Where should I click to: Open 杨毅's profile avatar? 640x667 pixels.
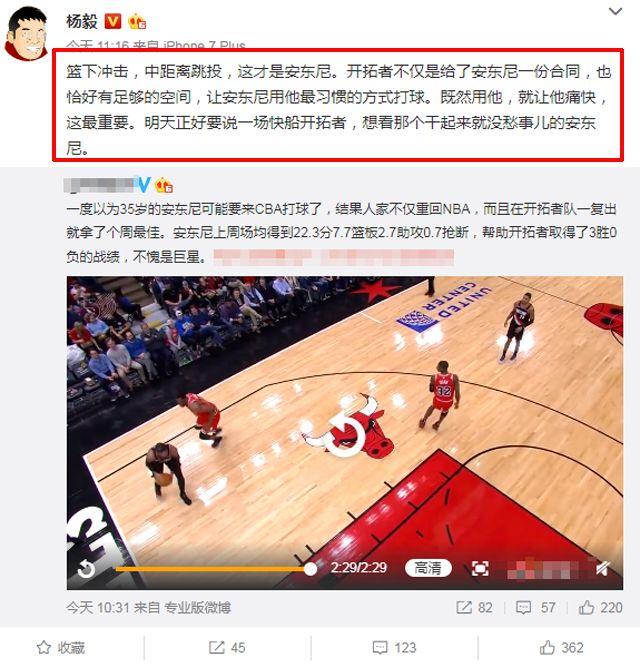point(27,34)
